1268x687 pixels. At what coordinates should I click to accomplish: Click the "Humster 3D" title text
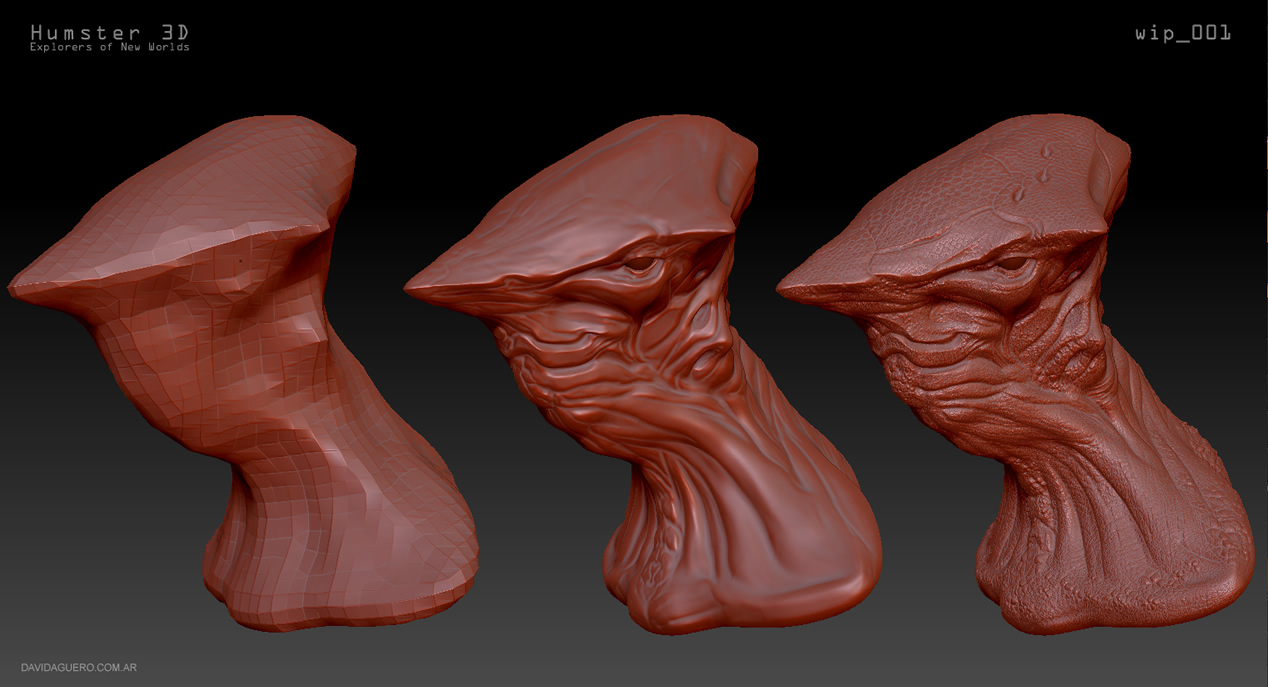(110, 33)
